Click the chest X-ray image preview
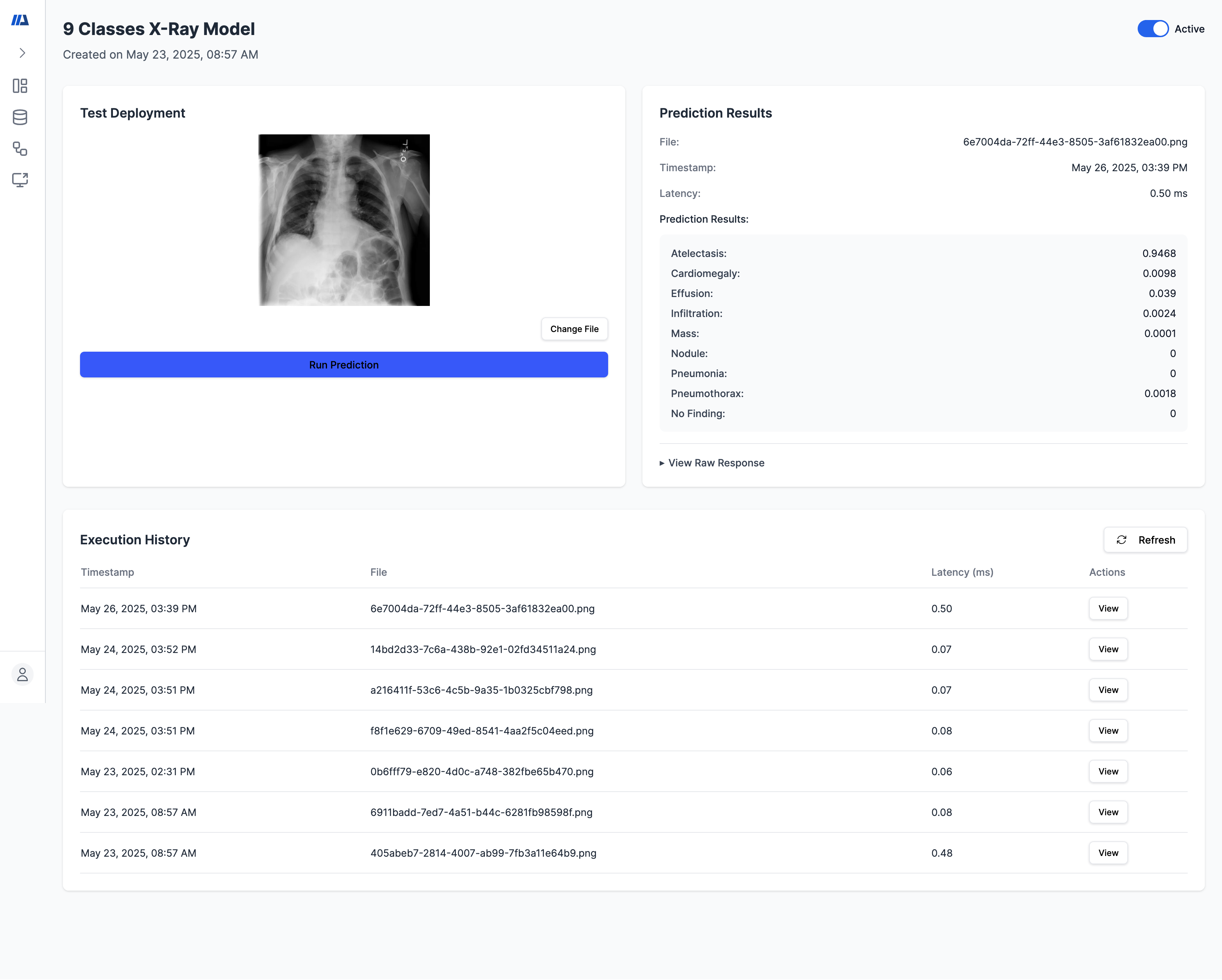This screenshot has height=980, width=1222. (344, 220)
